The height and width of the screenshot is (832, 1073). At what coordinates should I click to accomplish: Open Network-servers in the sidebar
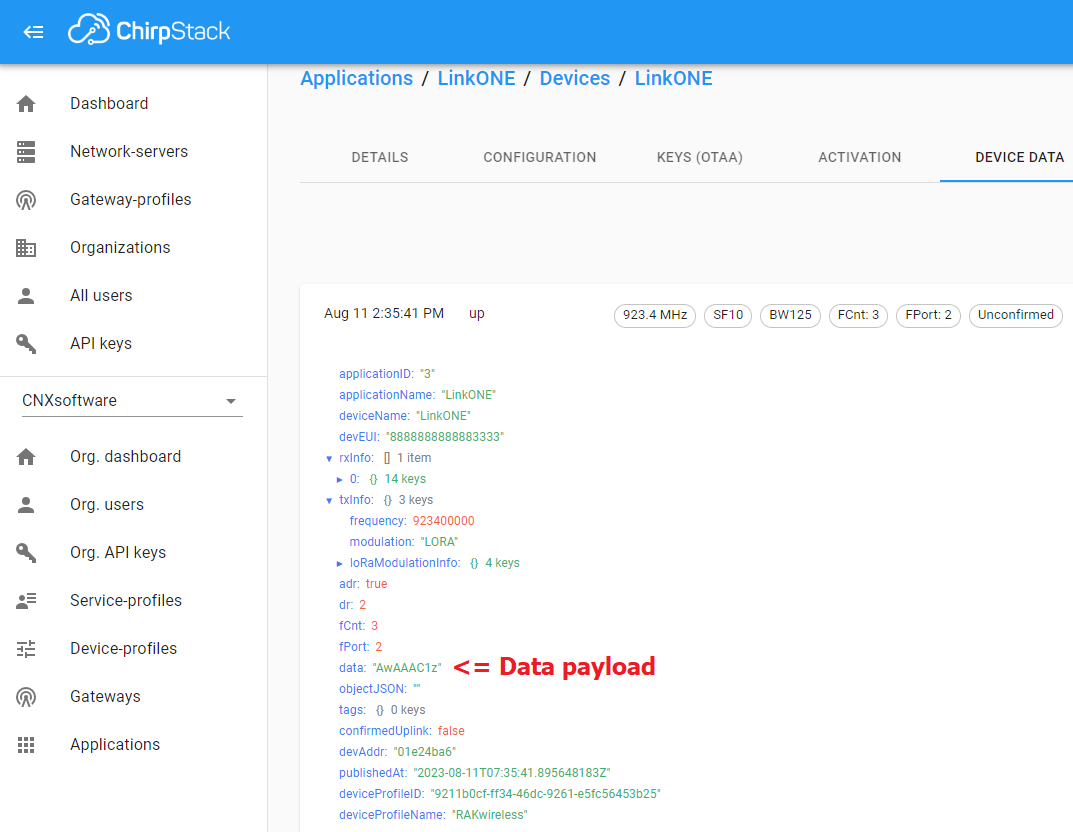(129, 151)
